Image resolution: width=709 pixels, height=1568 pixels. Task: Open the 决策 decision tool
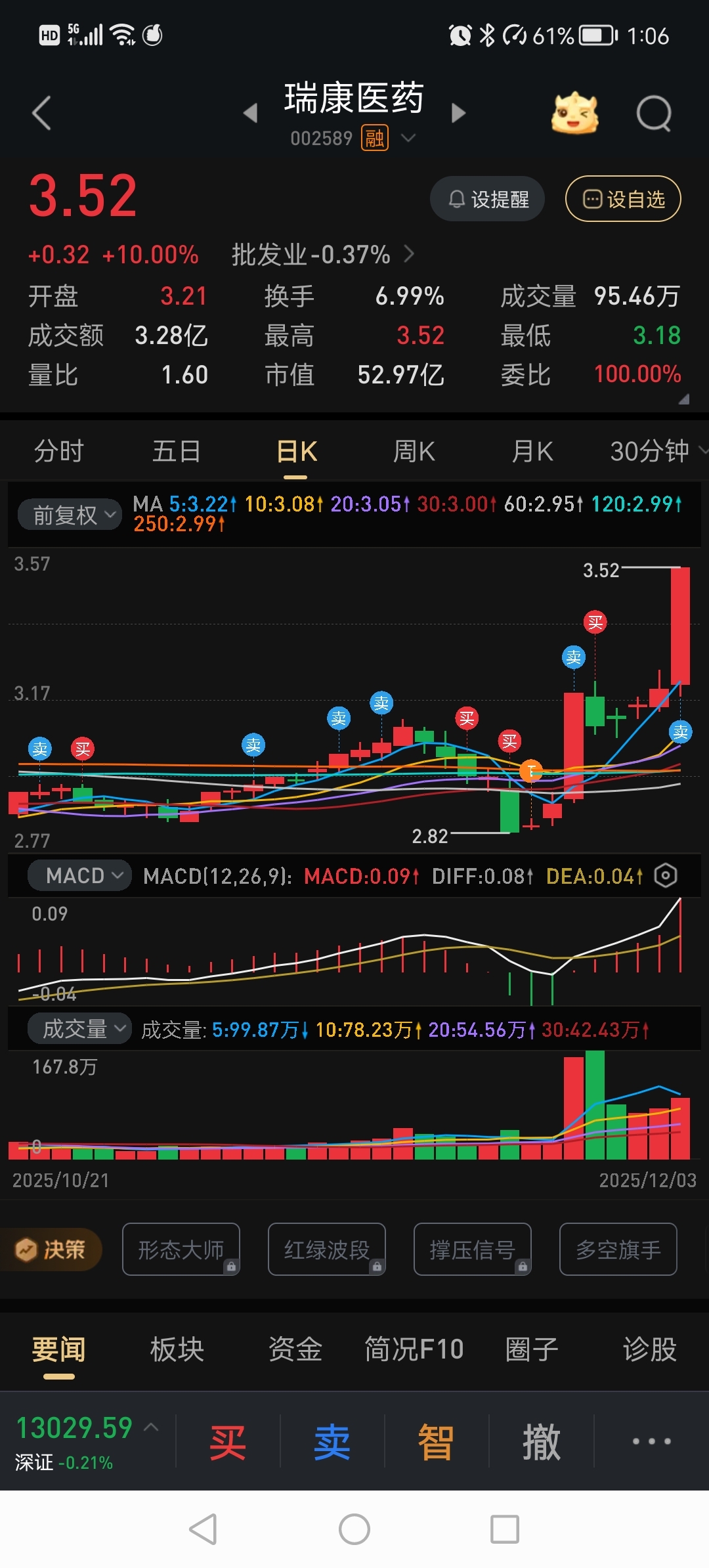[x=51, y=1249]
